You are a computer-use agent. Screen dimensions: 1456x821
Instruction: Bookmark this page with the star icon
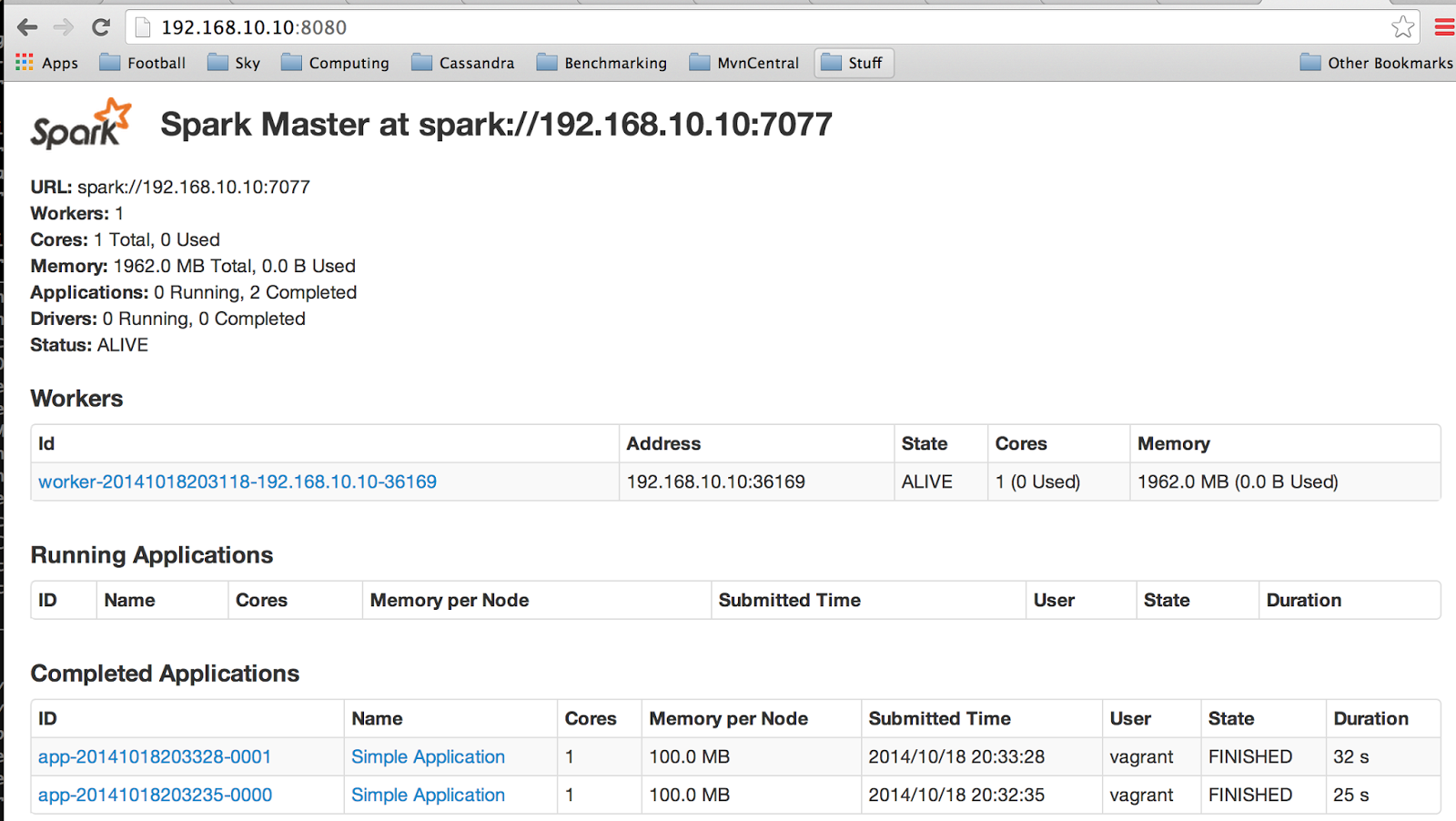(x=1403, y=27)
